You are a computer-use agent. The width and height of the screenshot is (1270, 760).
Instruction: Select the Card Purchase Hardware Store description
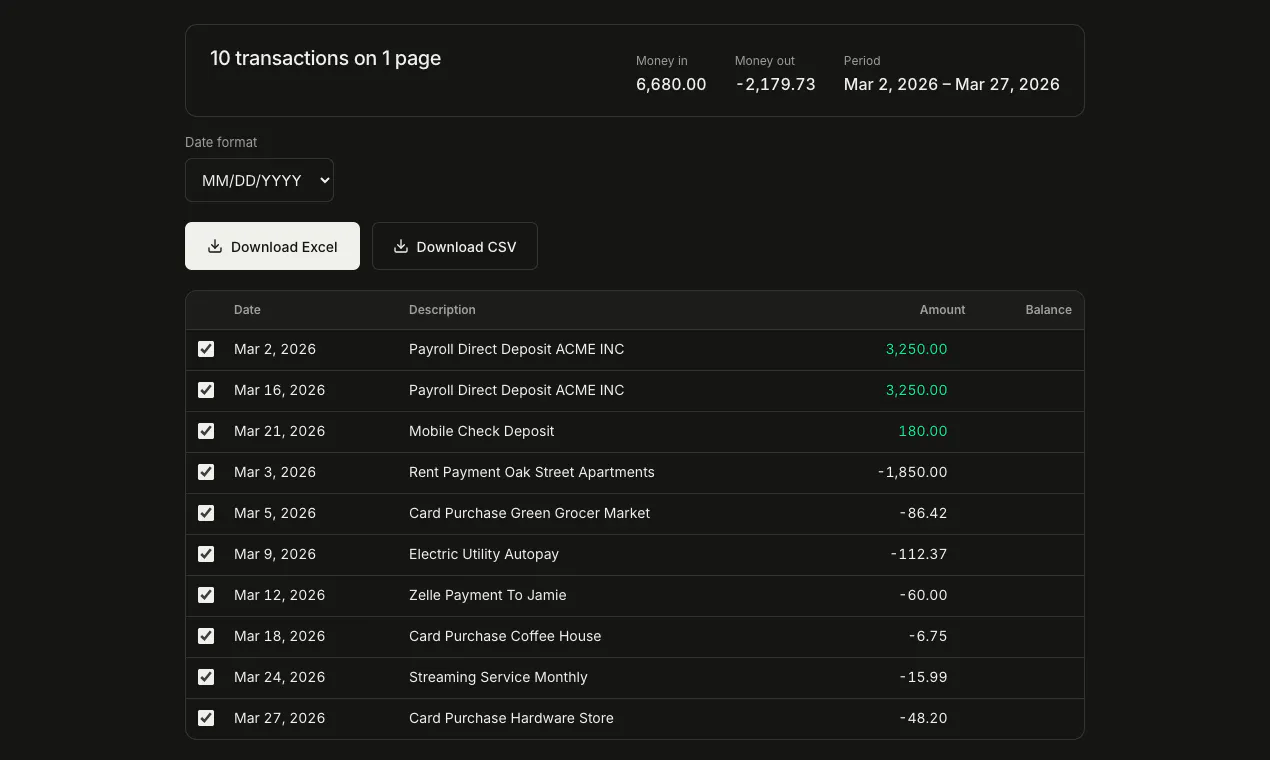(511, 718)
